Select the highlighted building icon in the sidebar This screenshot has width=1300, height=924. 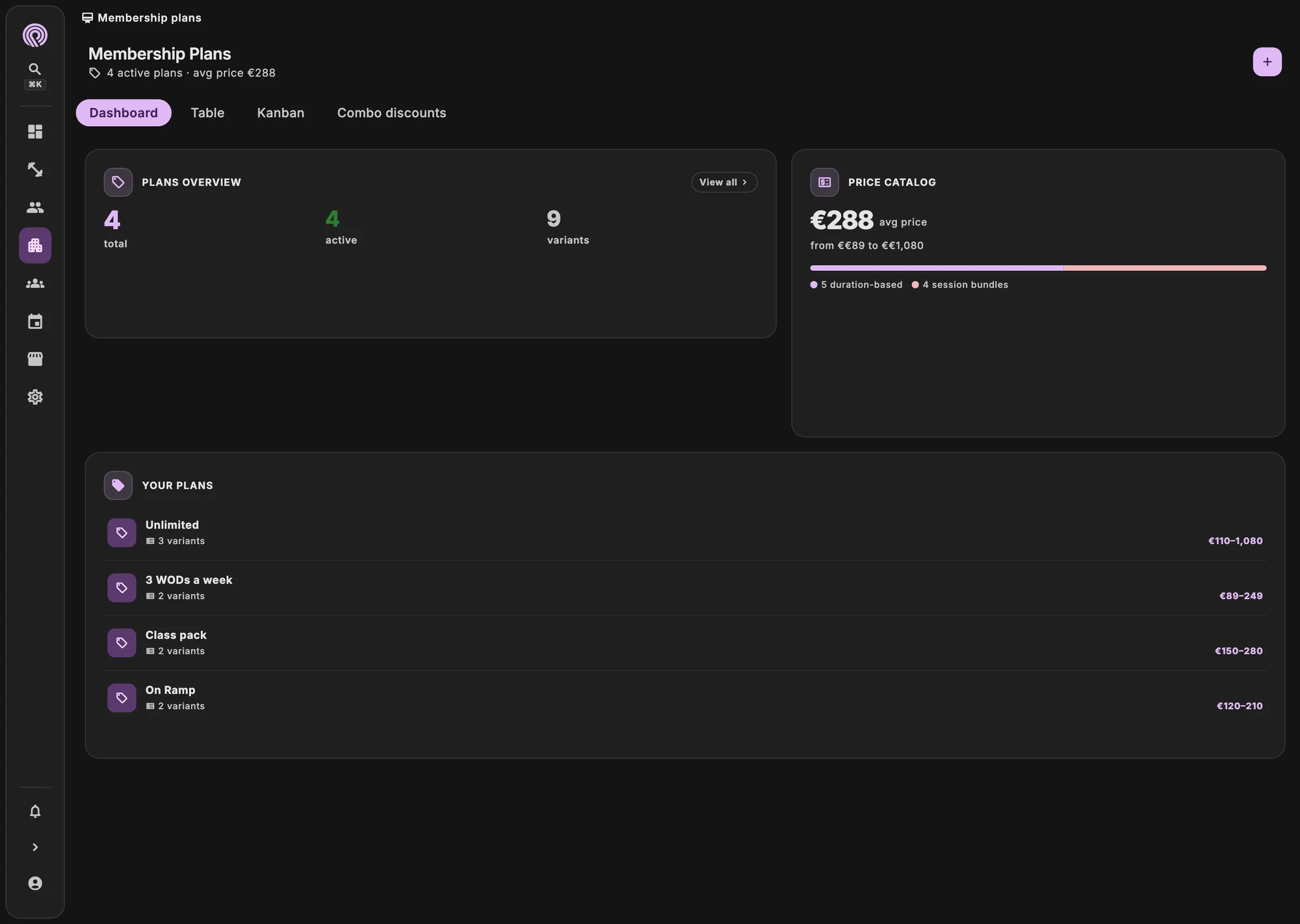[35, 246]
